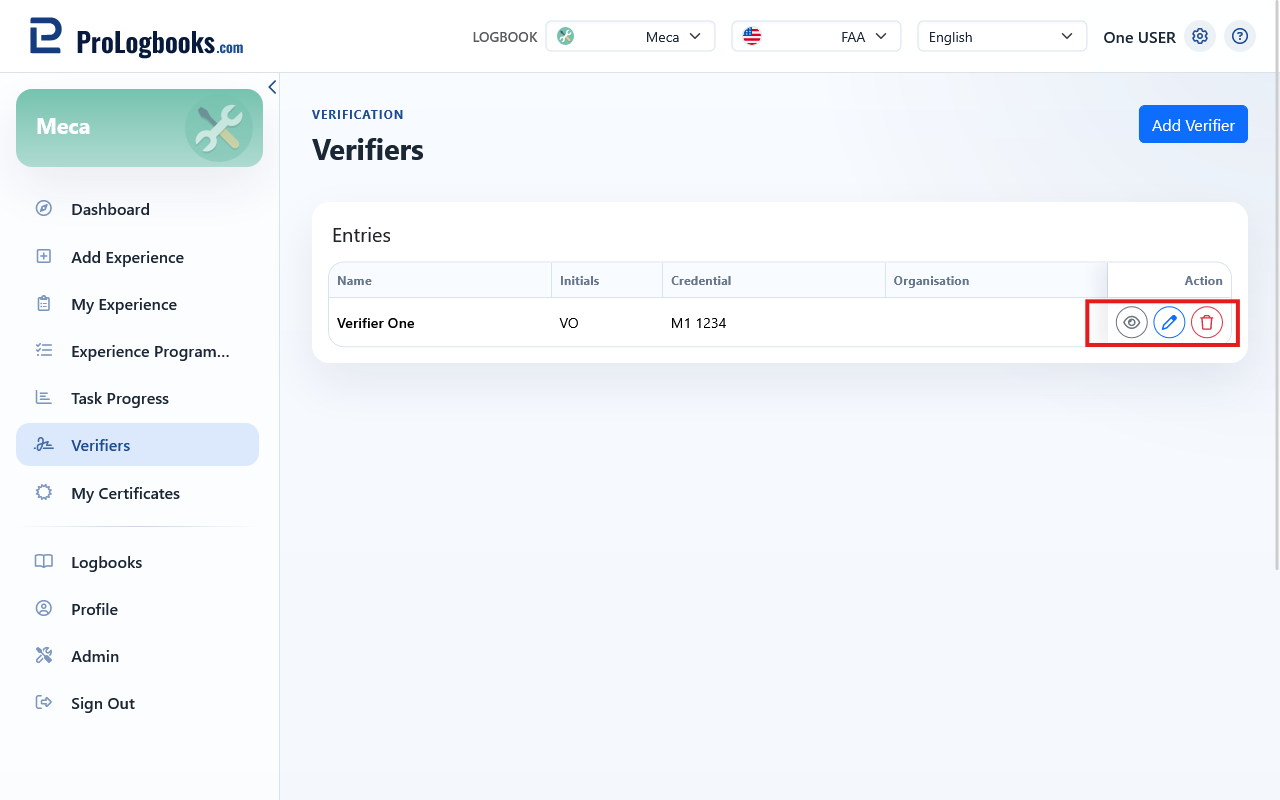
Task: Open the help question mark icon
Action: [1240, 37]
